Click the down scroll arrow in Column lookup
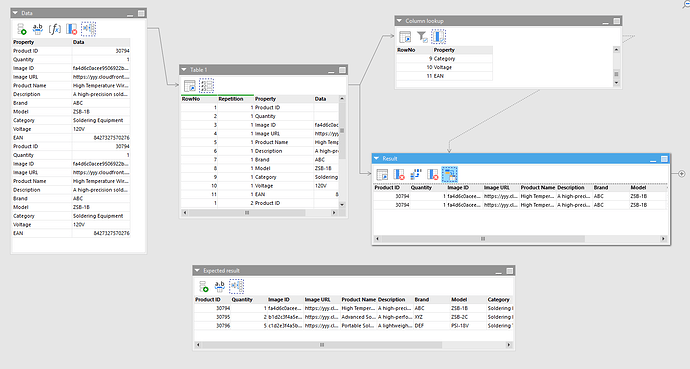Image resolution: width=690 pixels, height=369 pixels. [x=616, y=83]
